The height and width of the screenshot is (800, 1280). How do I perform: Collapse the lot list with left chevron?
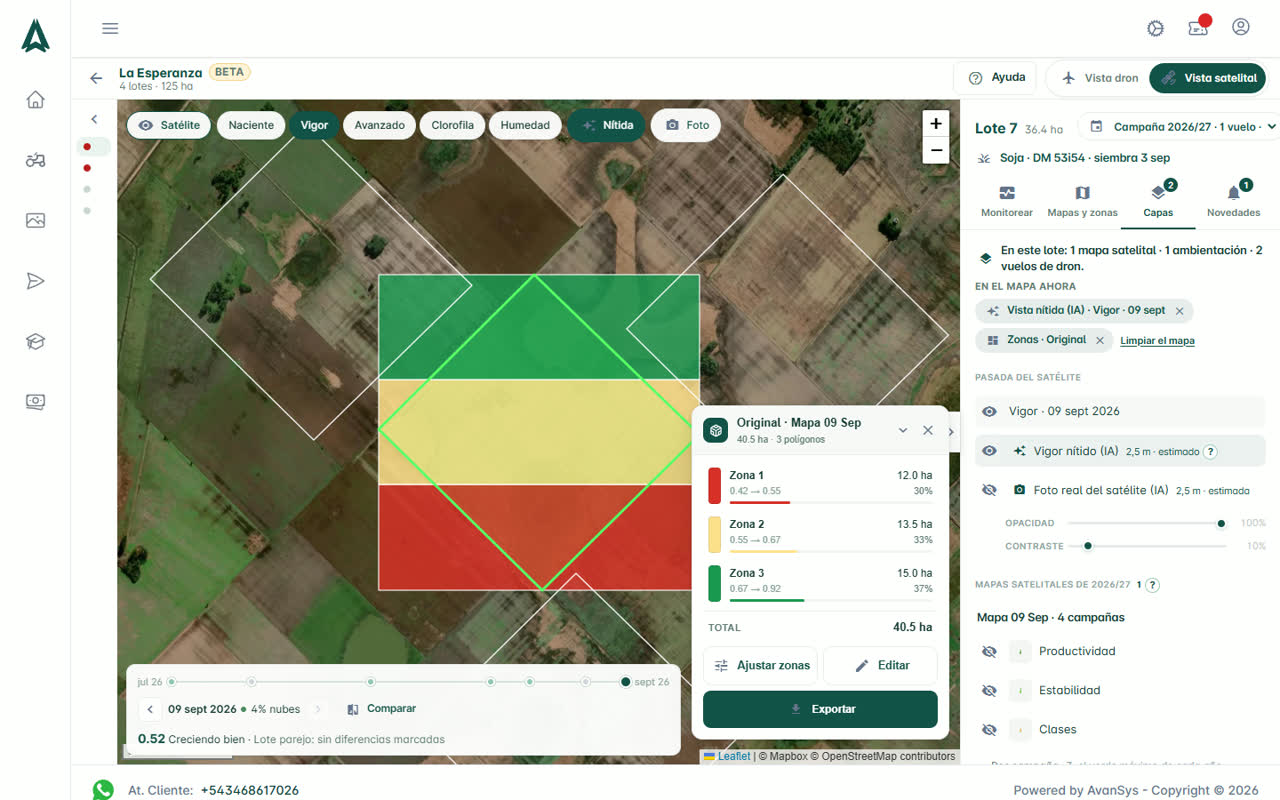[94, 119]
